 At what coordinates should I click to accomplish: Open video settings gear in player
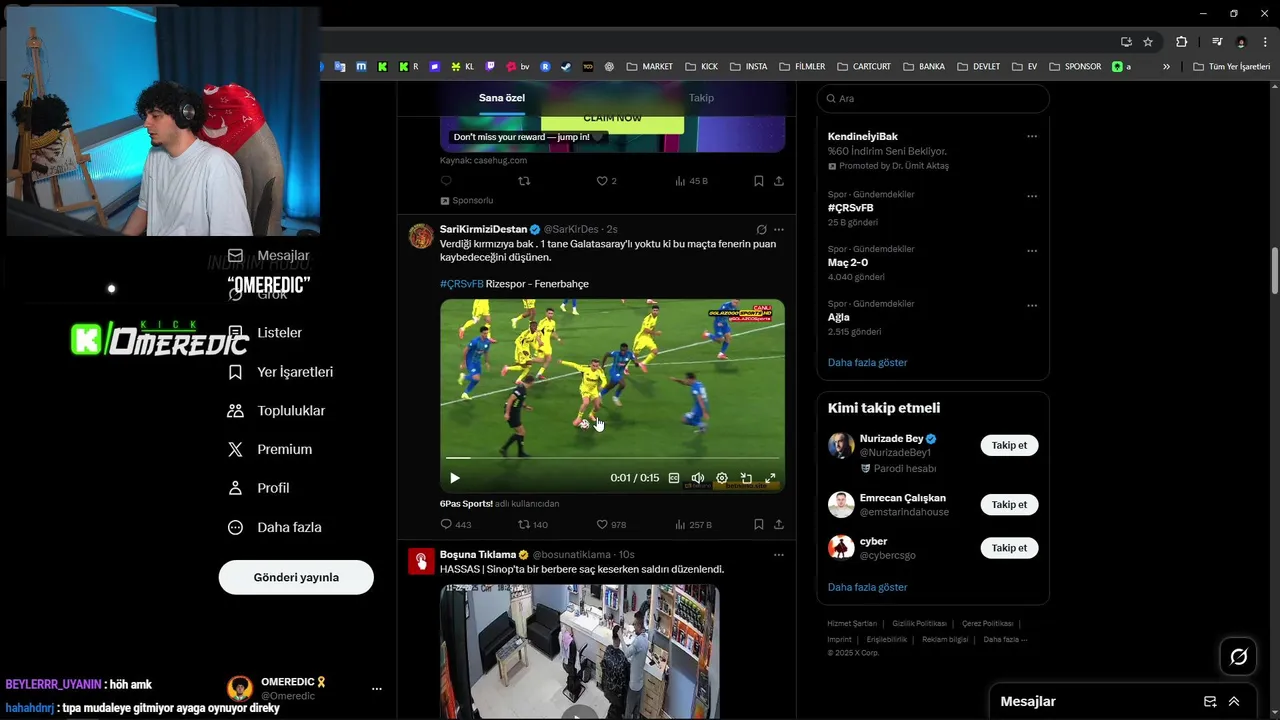pos(722,478)
